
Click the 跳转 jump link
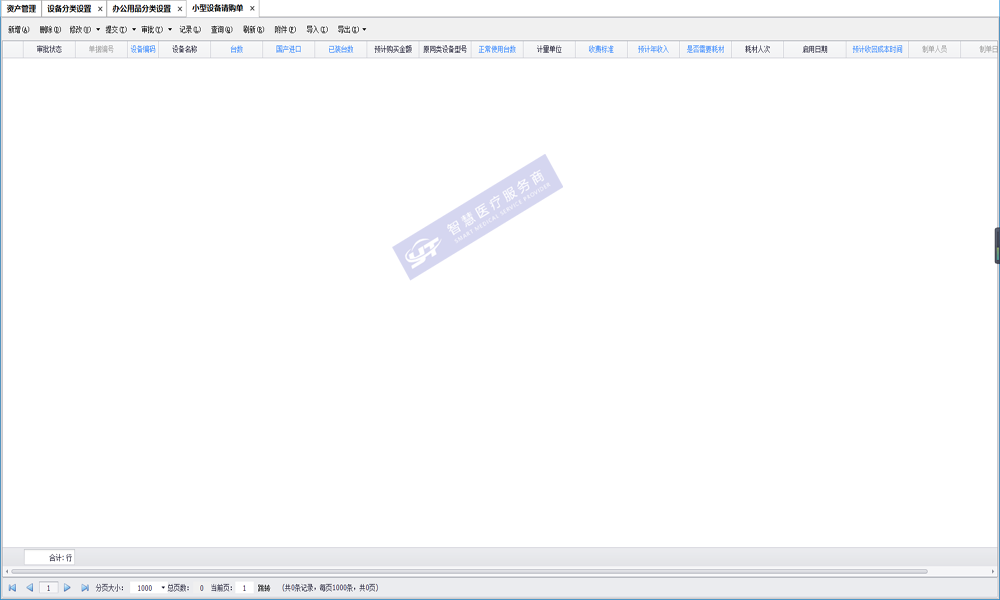point(264,588)
